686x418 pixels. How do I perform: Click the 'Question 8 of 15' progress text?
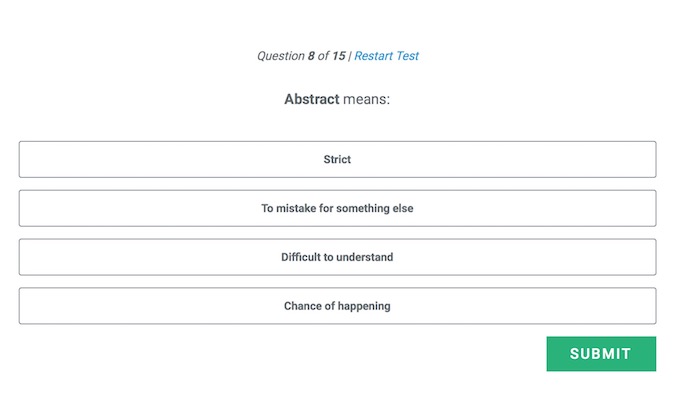(301, 56)
